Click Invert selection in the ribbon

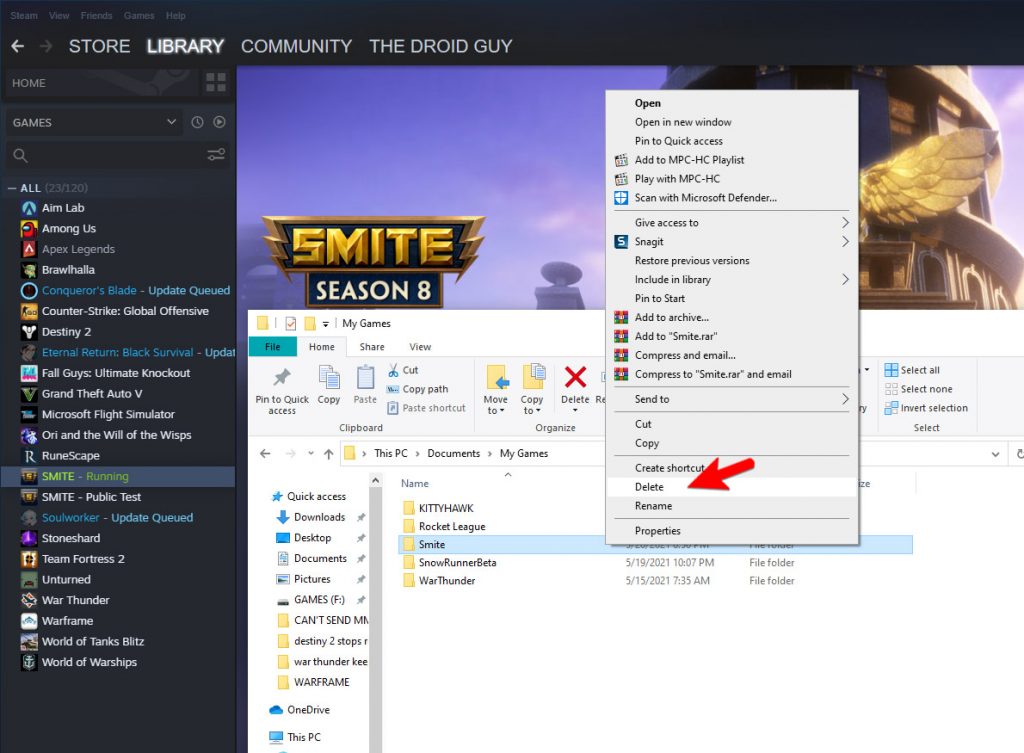click(925, 408)
